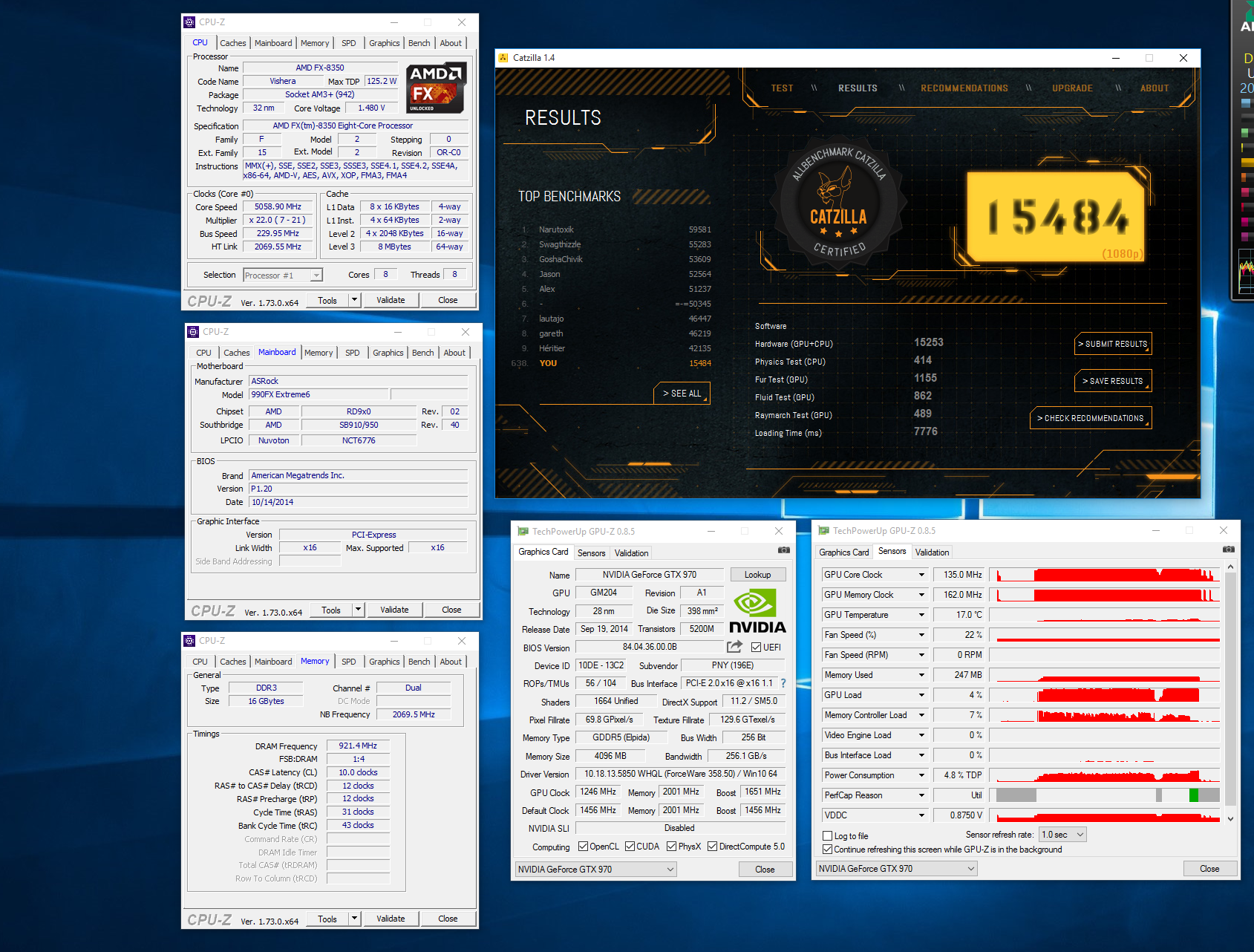Viewport: 1254px width, 952px height.
Task: Open the GPU Temperature sensor dropdown
Action: click(921, 615)
